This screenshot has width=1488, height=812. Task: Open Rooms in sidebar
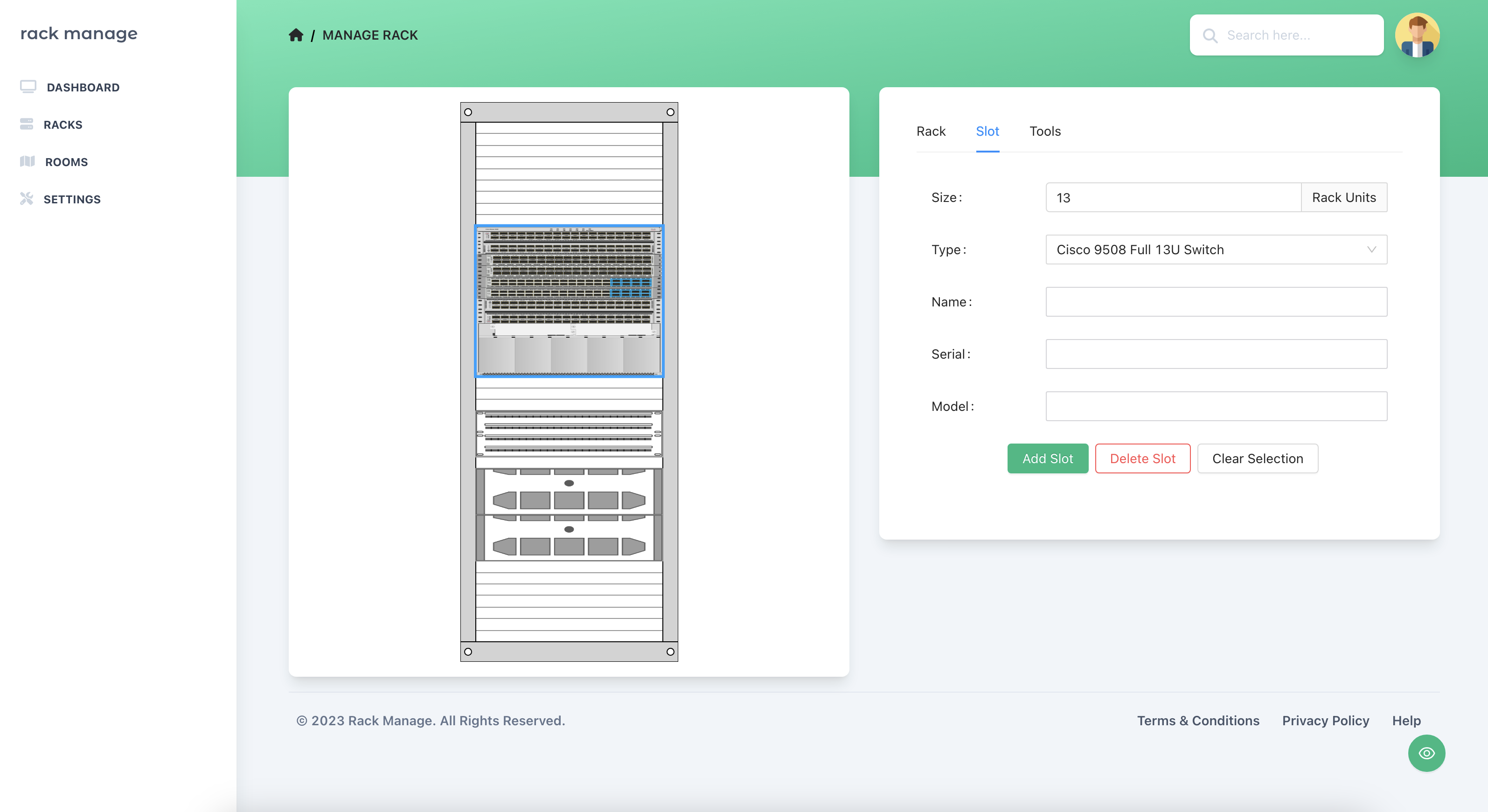click(66, 162)
